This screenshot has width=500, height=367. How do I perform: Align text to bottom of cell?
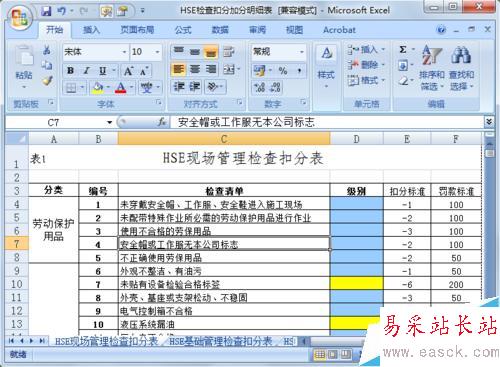211,51
